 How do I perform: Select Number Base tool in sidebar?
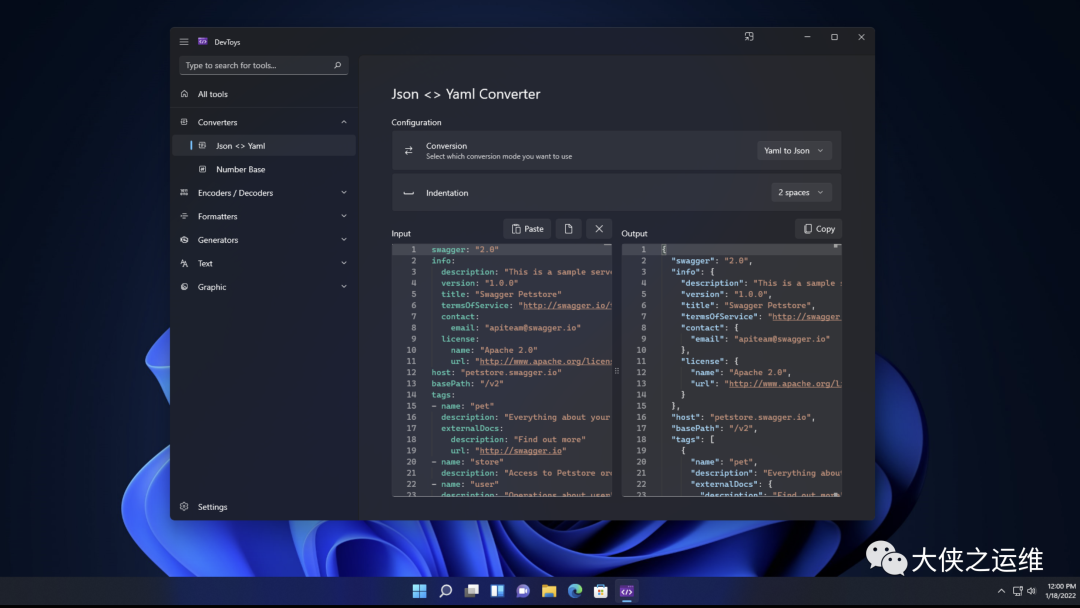(264, 169)
